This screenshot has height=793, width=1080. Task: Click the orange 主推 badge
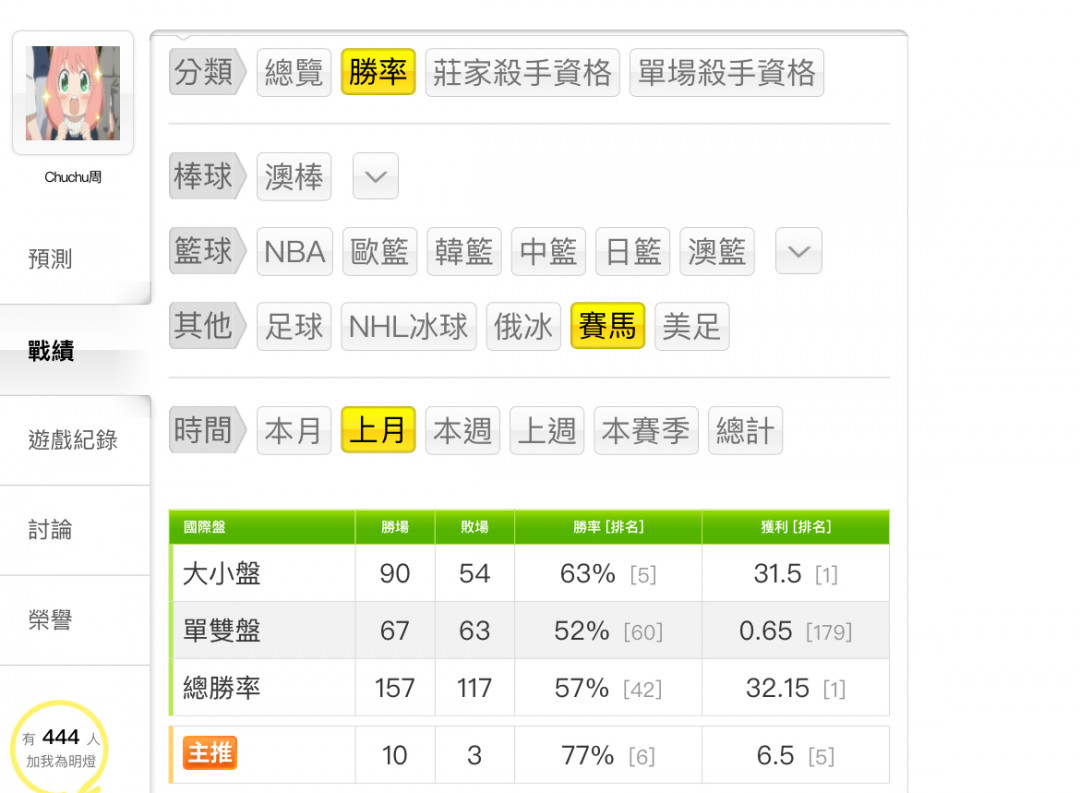pos(210,753)
